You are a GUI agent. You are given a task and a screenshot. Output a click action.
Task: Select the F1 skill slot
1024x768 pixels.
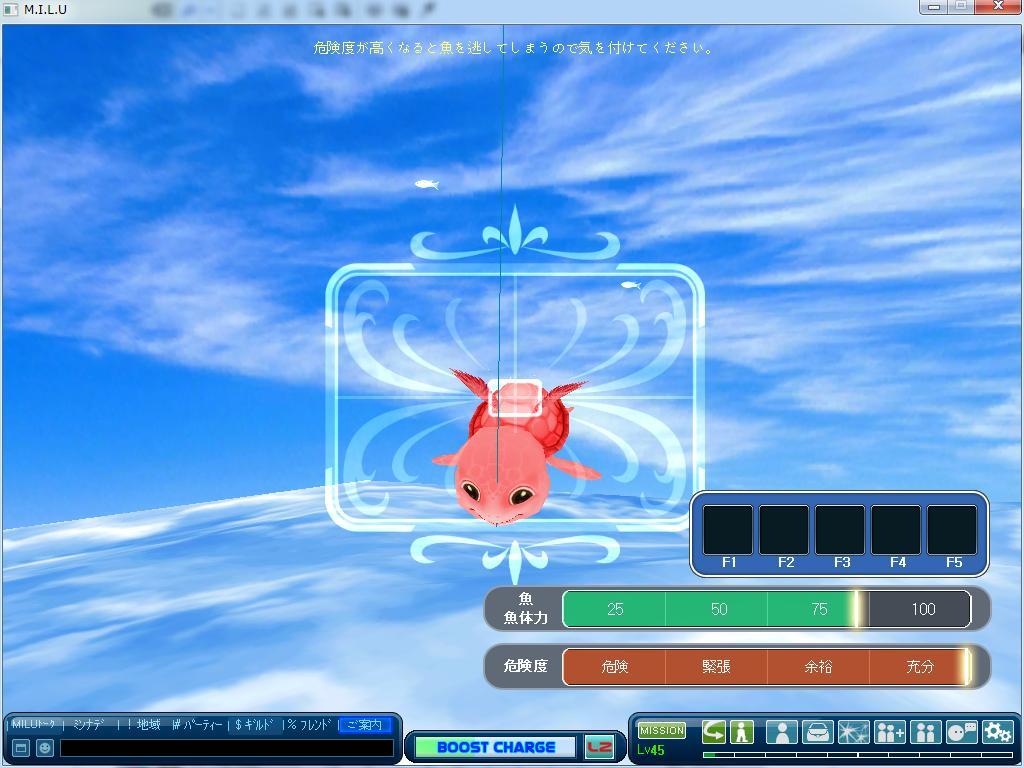point(728,531)
